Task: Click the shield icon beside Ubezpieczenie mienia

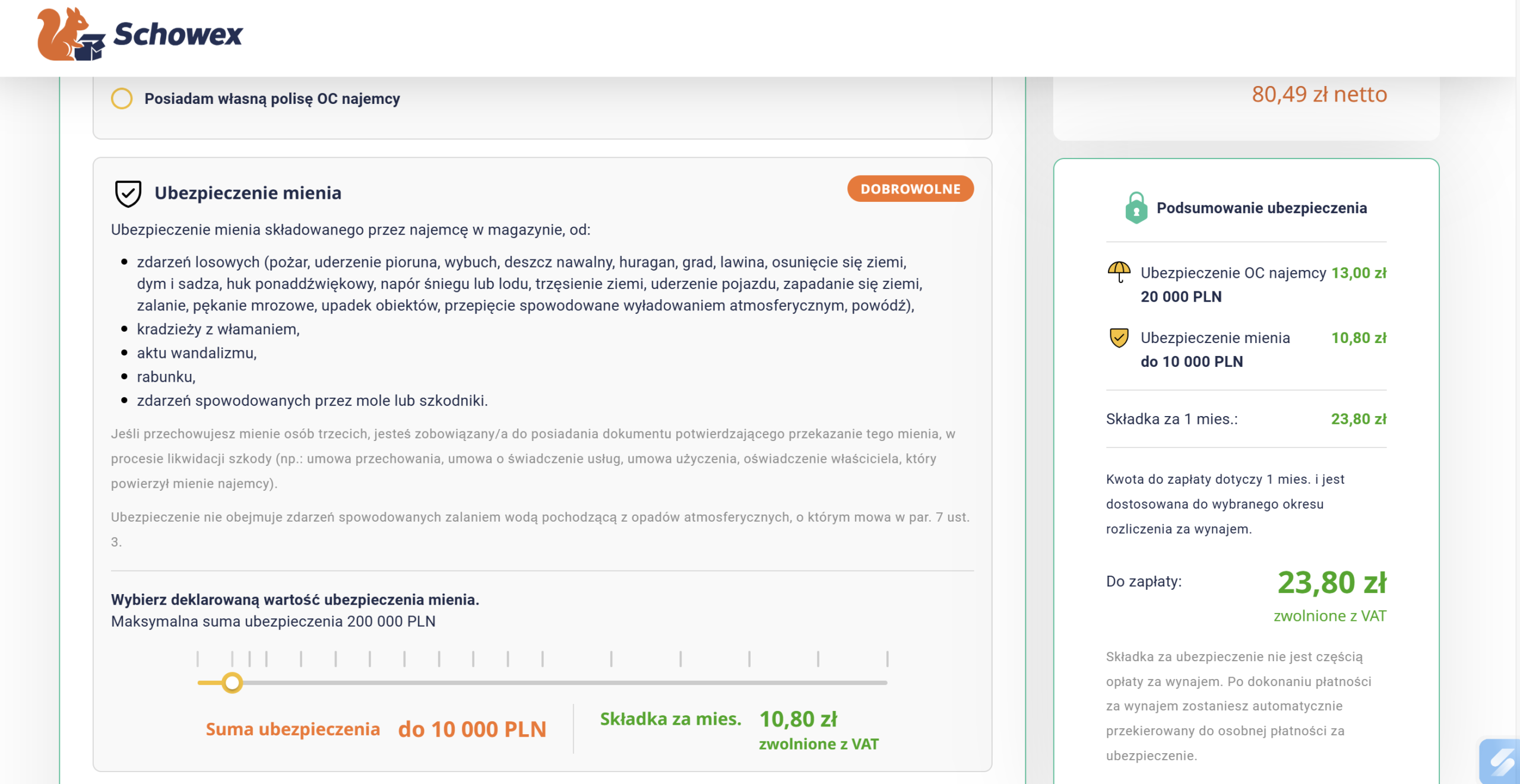Action: (128, 193)
